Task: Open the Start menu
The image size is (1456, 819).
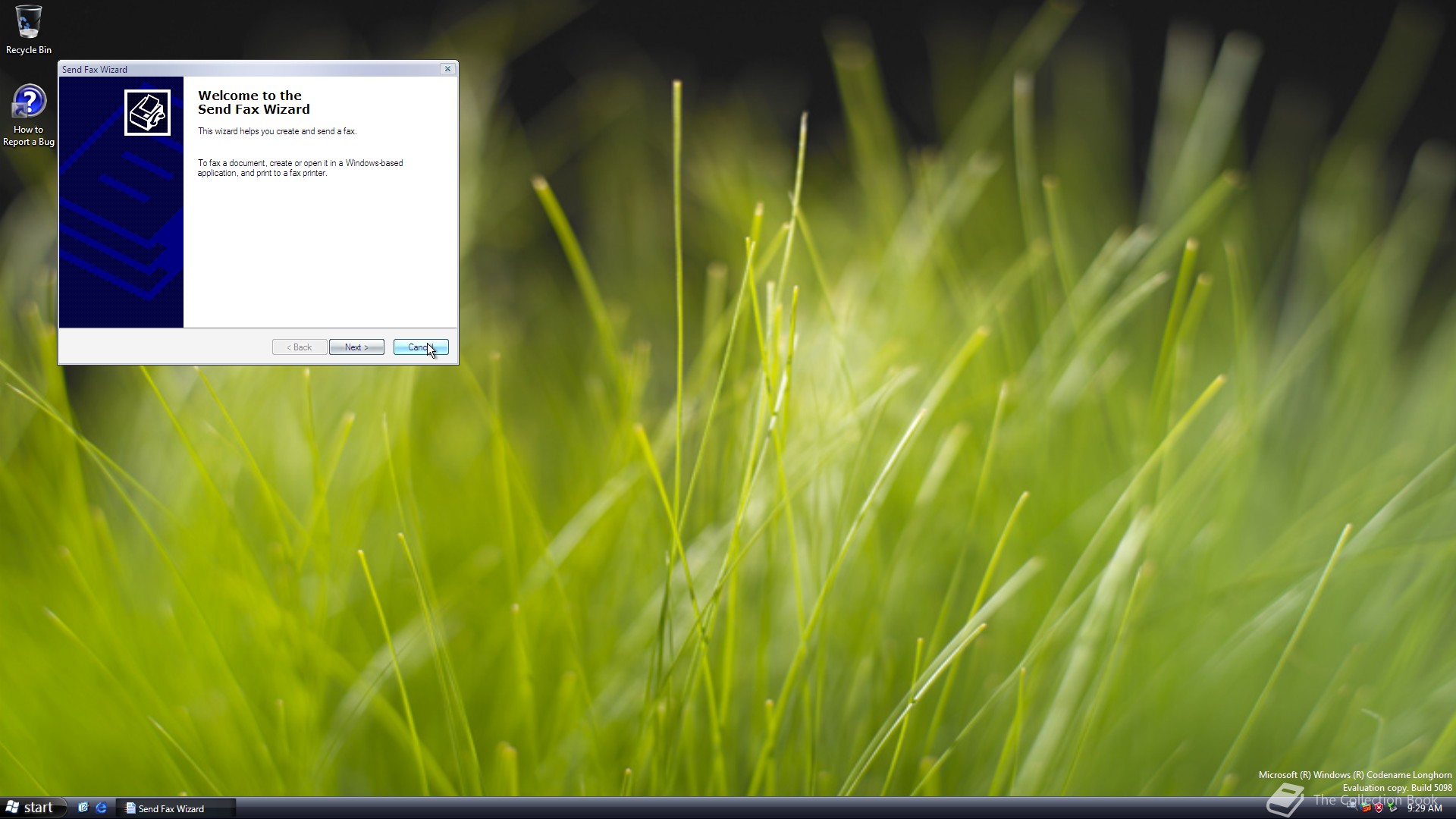Action: (30, 808)
